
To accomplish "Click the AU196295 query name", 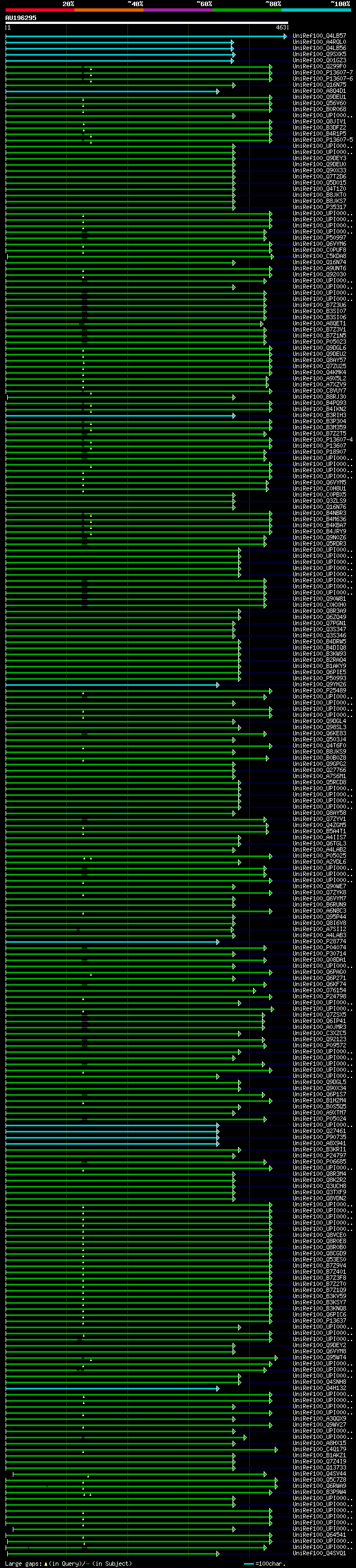I will (21, 18).
